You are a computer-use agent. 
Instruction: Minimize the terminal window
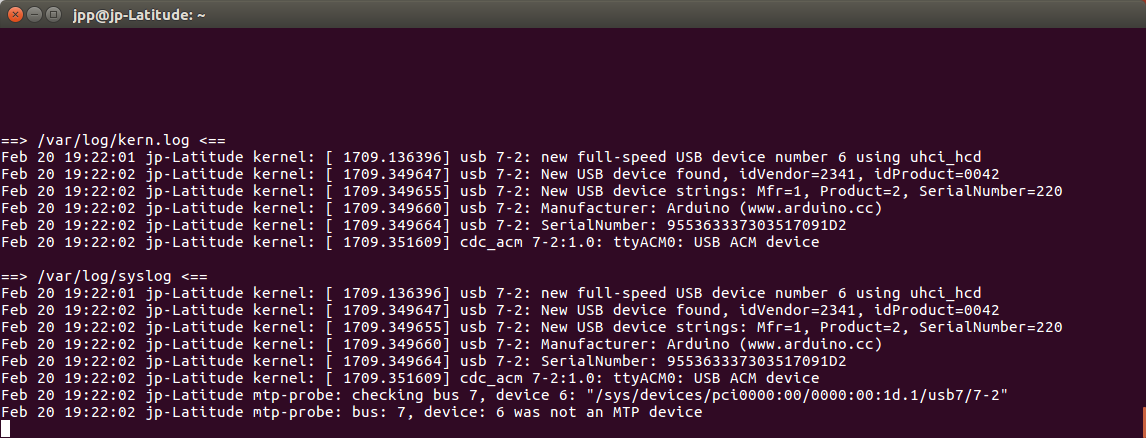(x=33, y=15)
